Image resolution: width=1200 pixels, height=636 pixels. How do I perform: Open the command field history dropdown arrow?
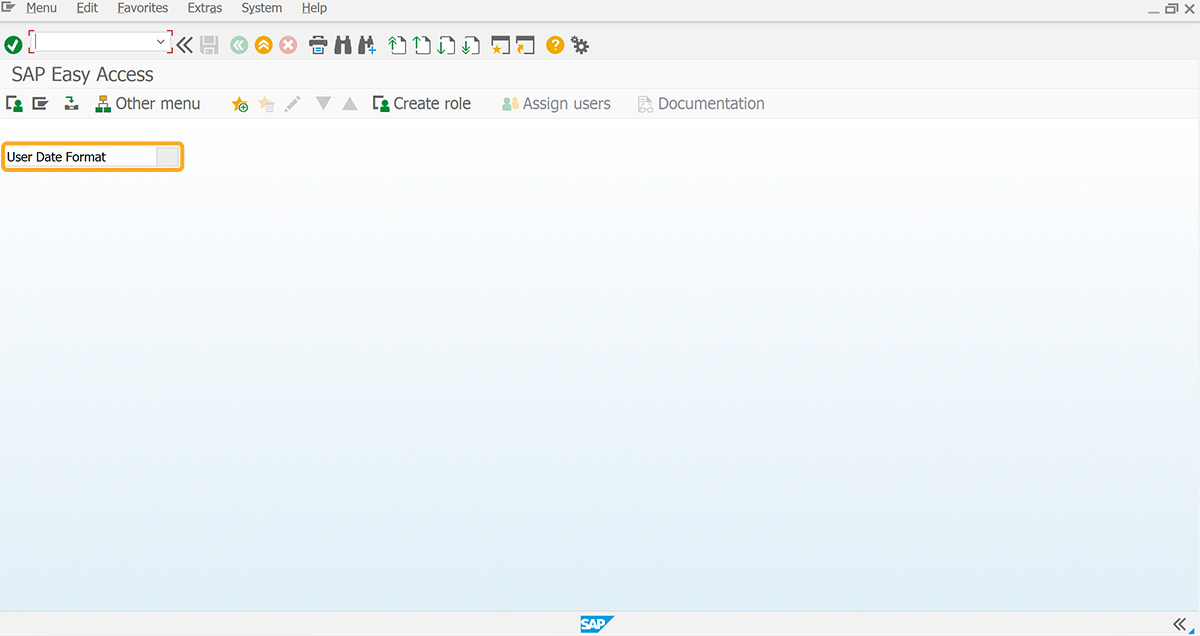[161, 42]
